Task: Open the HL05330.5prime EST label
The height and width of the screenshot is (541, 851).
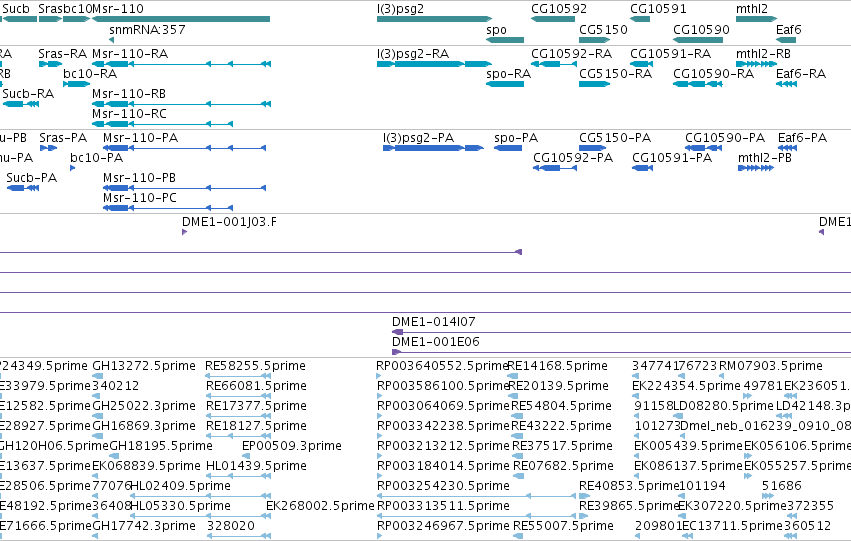Action: (181, 506)
